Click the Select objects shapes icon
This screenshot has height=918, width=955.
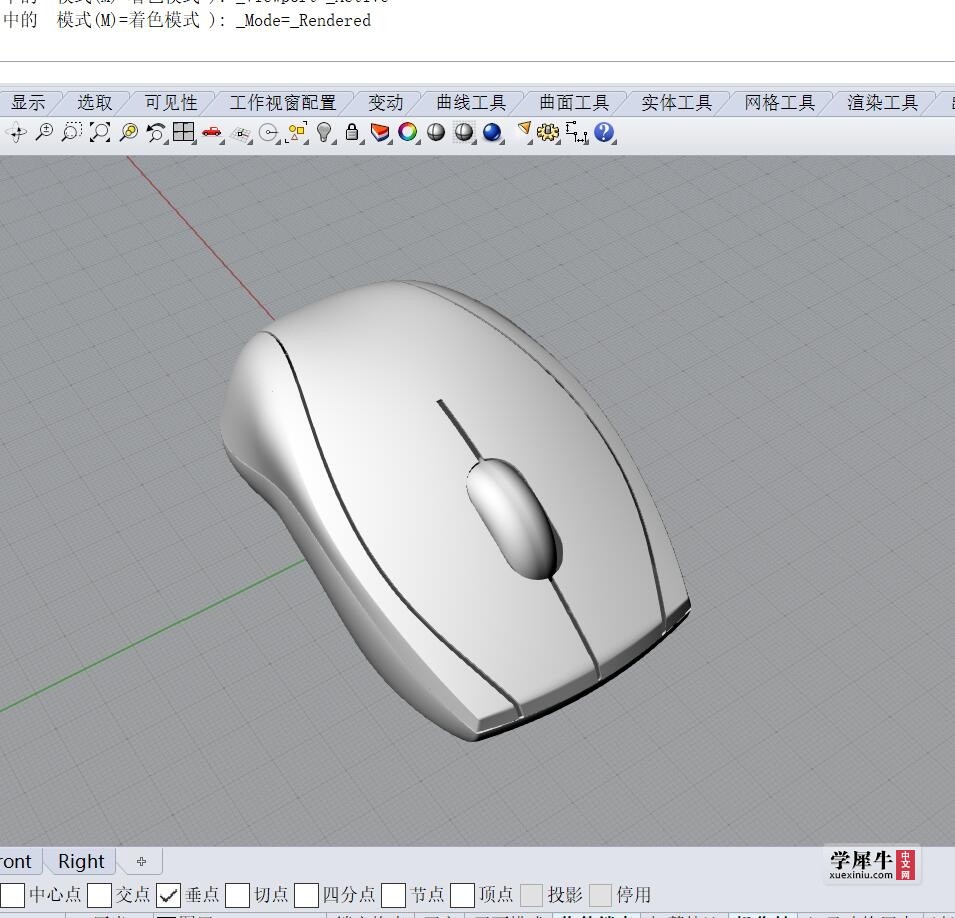[297, 132]
